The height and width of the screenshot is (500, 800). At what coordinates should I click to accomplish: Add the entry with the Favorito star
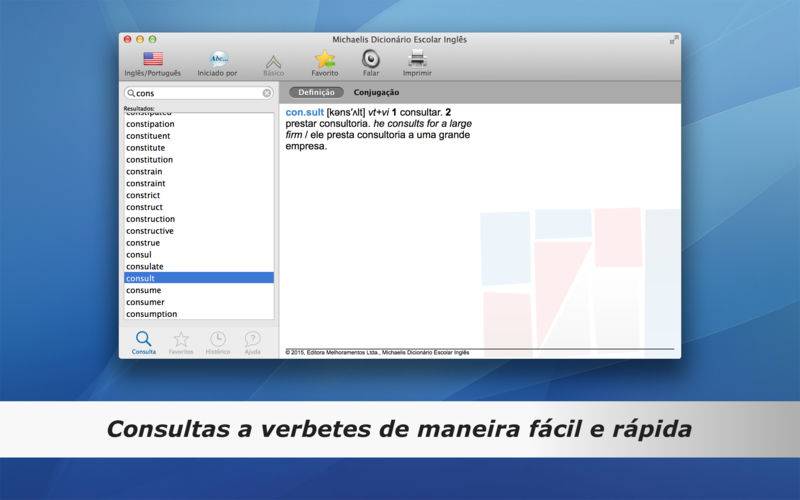point(325,60)
